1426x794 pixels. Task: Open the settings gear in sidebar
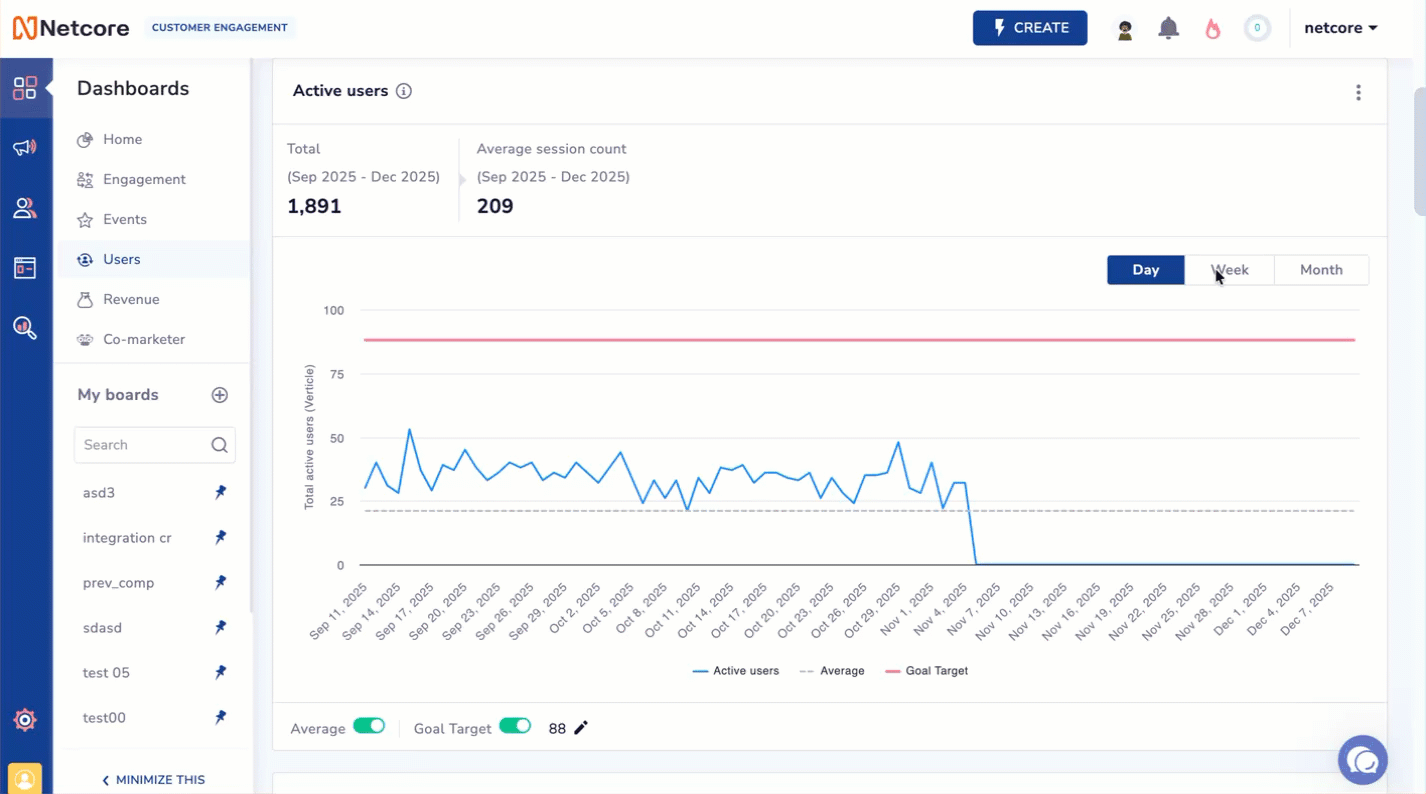coord(26,719)
